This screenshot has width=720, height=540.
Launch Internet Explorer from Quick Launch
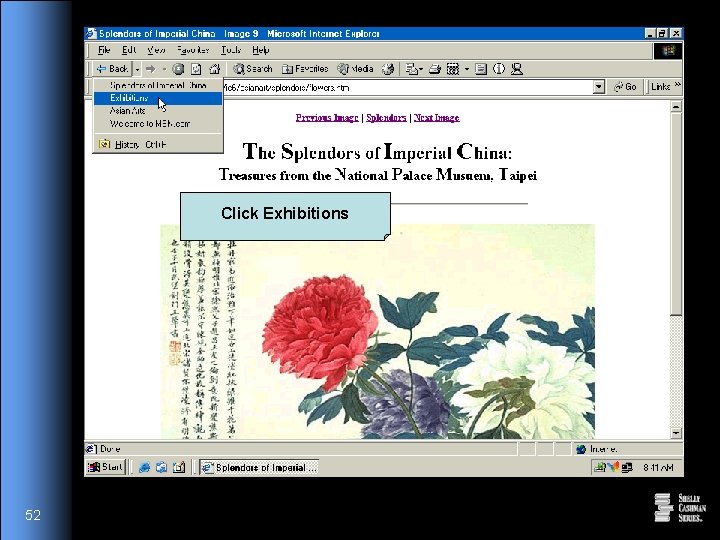[x=144, y=467]
